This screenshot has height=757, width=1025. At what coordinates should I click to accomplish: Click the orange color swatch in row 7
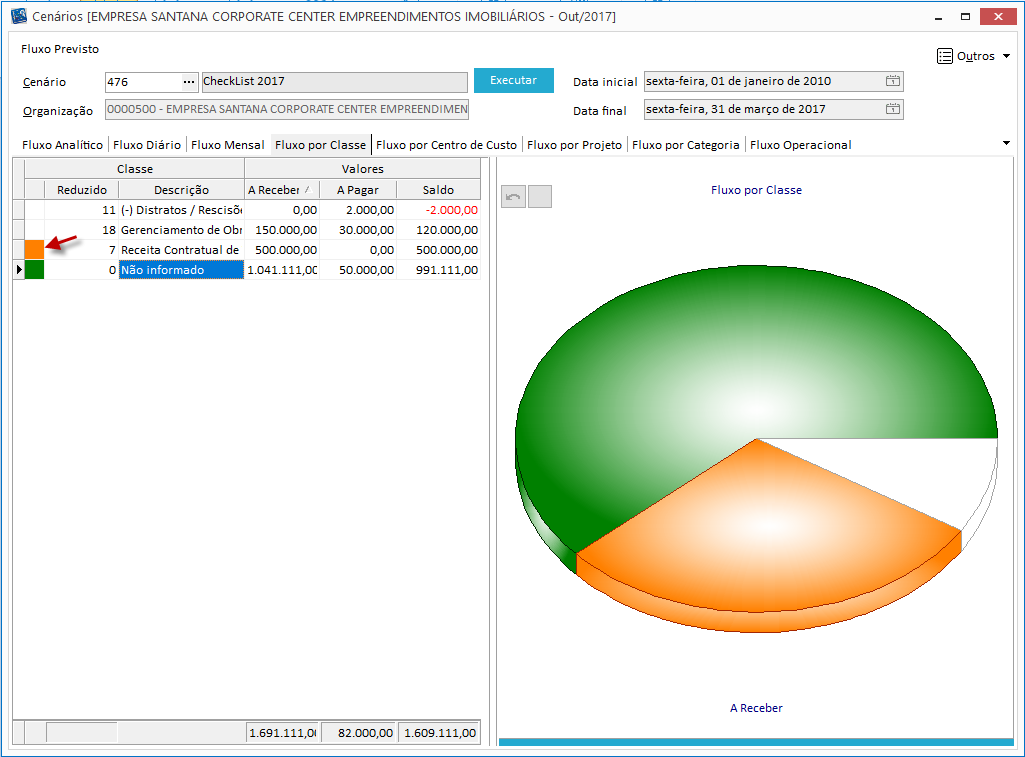(x=34, y=250)
